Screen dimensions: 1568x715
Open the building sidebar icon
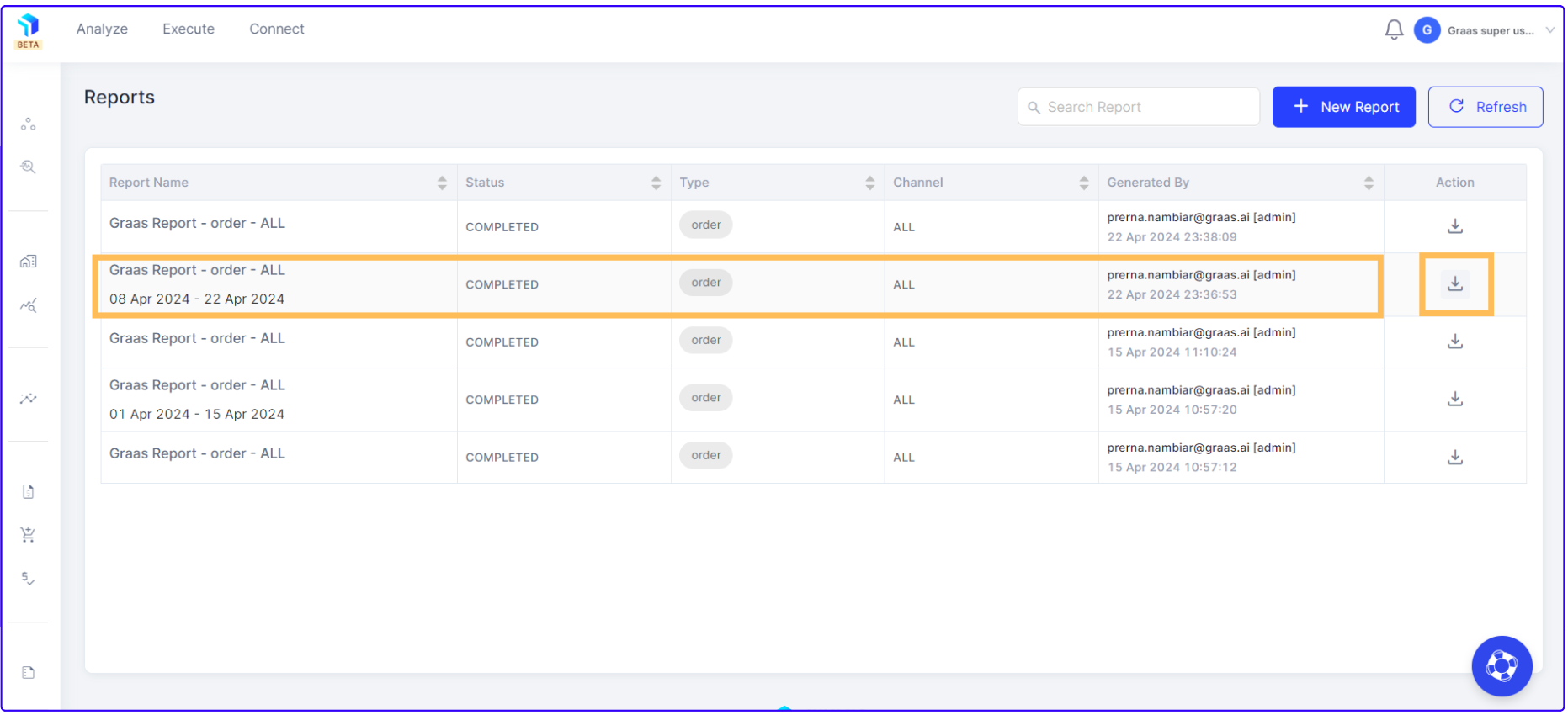(x=29, y=262)
